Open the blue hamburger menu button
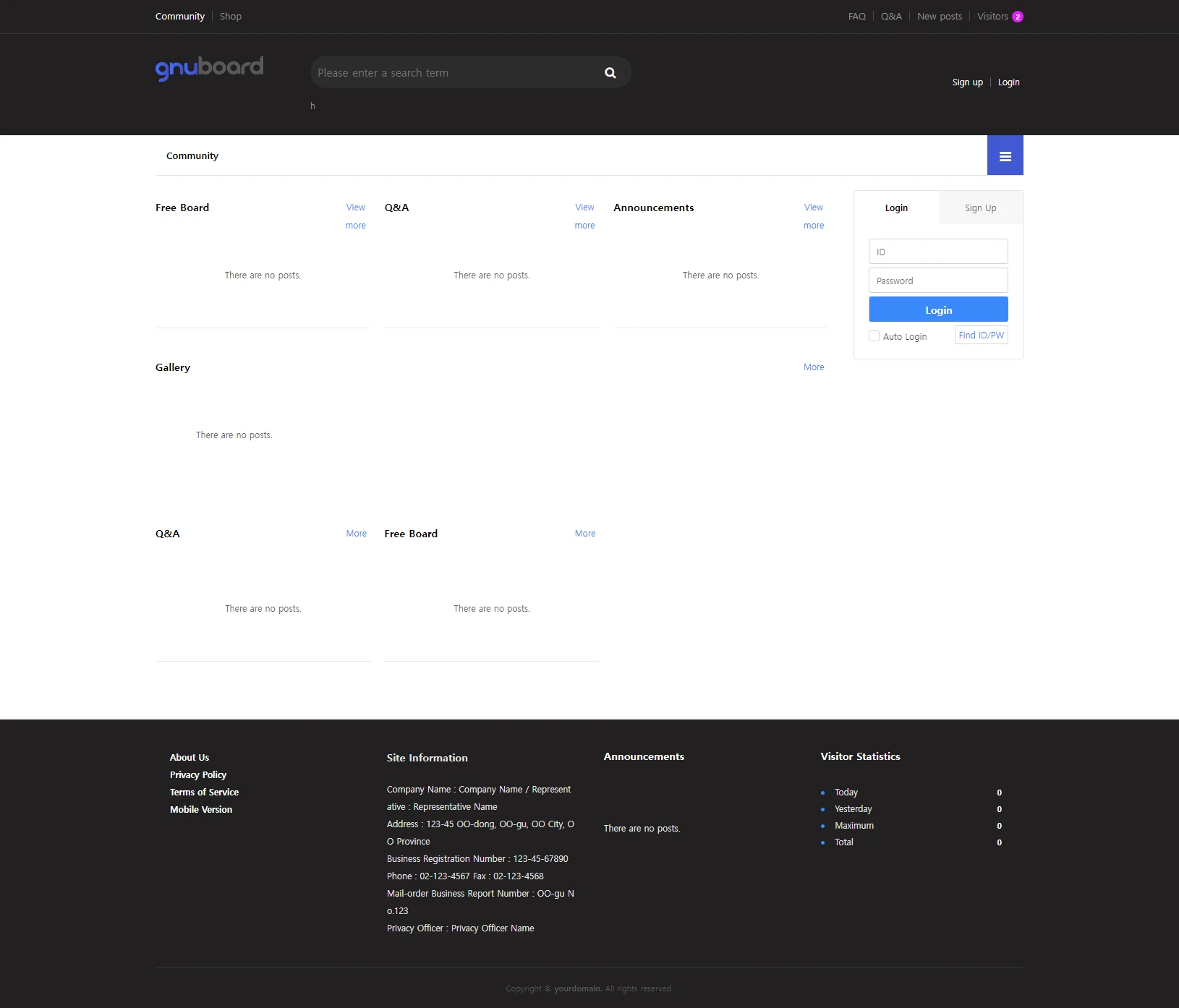 tap(1005, 155)
